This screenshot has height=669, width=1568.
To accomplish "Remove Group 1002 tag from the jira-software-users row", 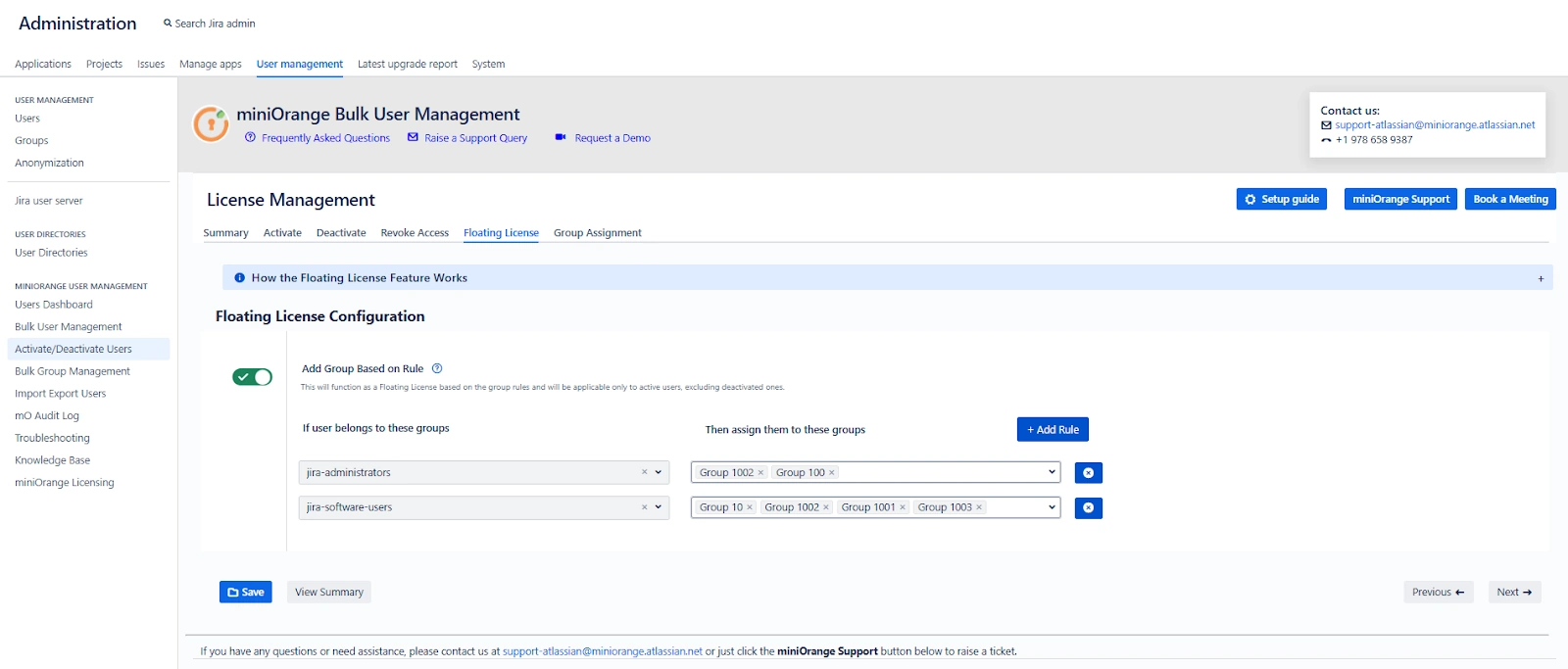I will (826, 507).
